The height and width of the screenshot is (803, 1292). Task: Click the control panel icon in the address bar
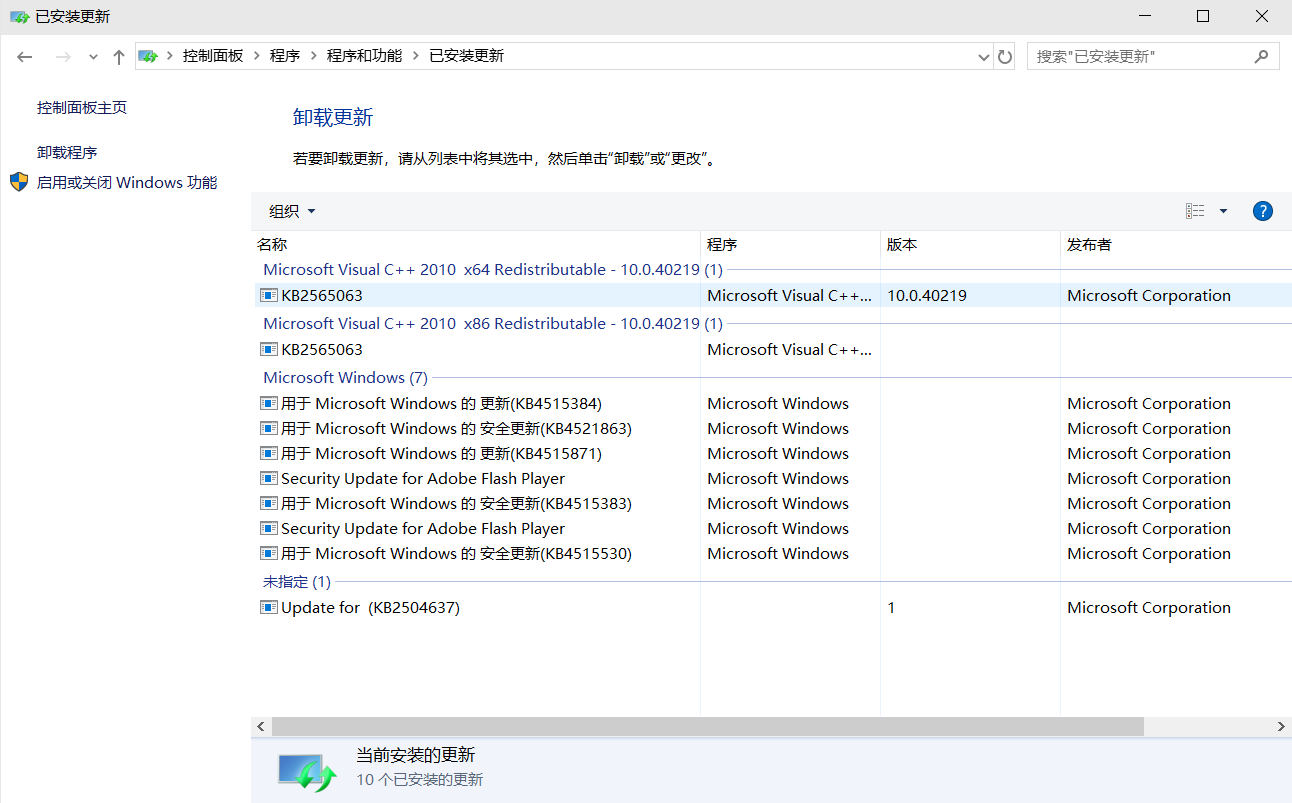click(x=148, y=56)
